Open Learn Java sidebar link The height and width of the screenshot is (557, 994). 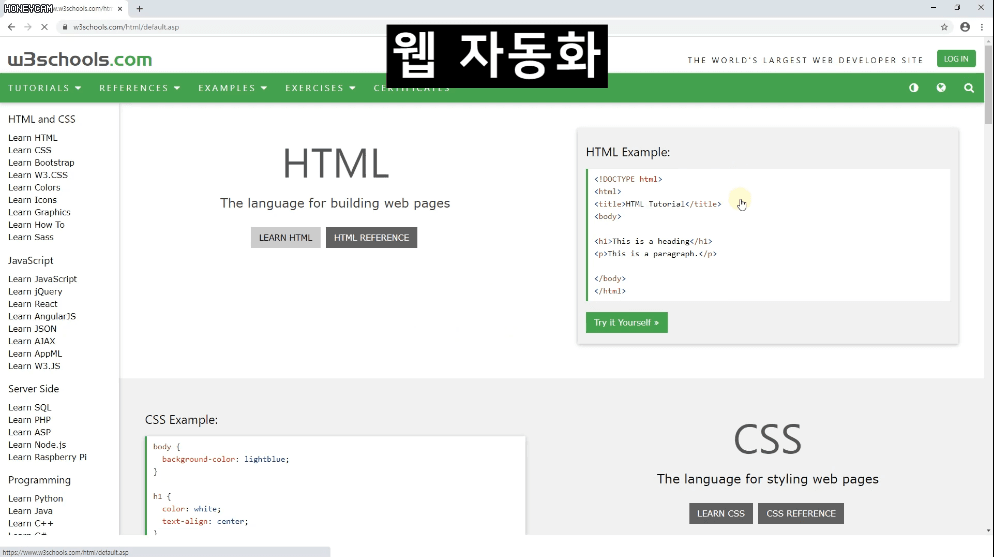[30, 511]
